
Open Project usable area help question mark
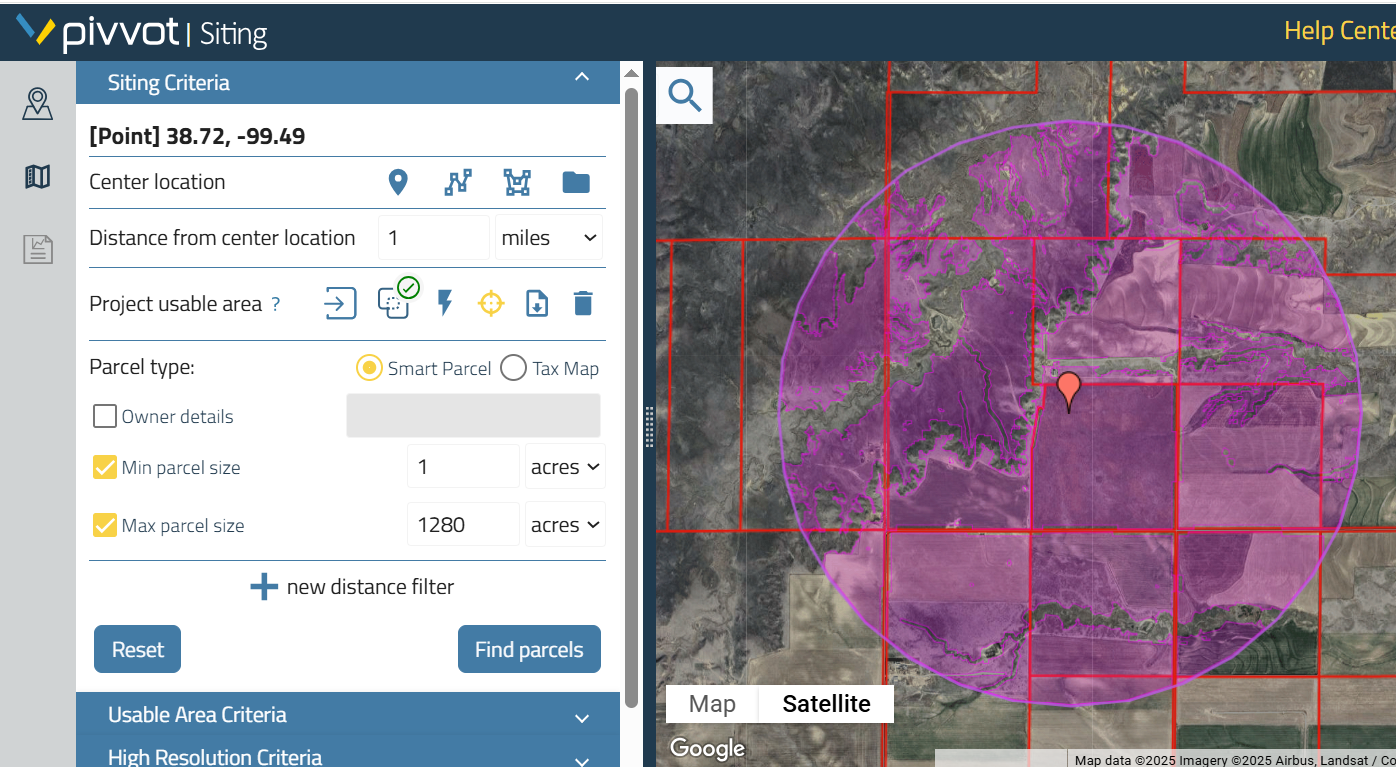tap(276, 304)
